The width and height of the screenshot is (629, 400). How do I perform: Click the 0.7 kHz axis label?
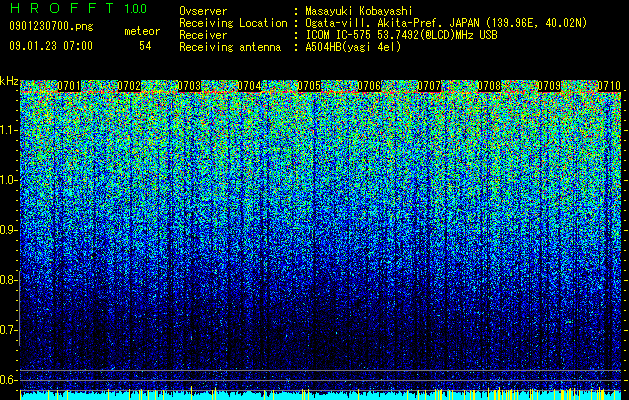coord(8,330)
